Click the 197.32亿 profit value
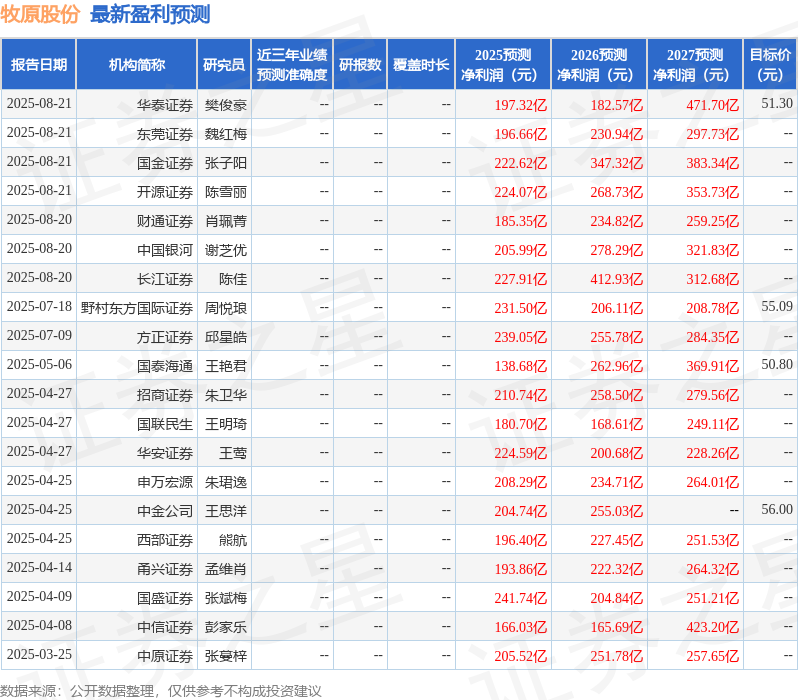Image resolution: width=798 pixels, height=700 pixels. [521, 105]
